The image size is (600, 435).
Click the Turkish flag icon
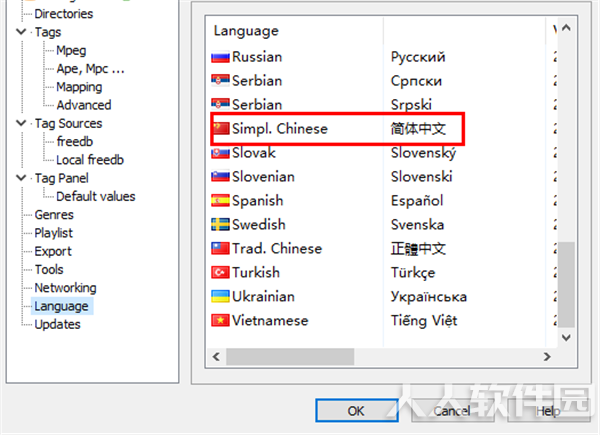point(220,272)
